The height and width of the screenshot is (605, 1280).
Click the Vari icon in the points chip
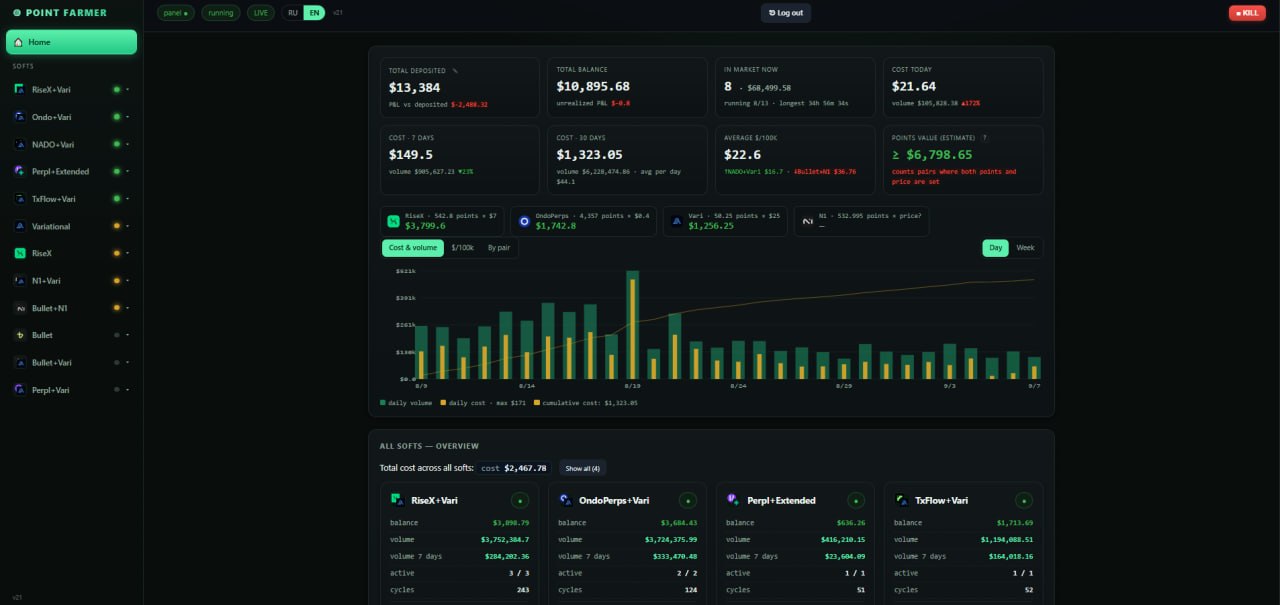[x=677, y=221]
